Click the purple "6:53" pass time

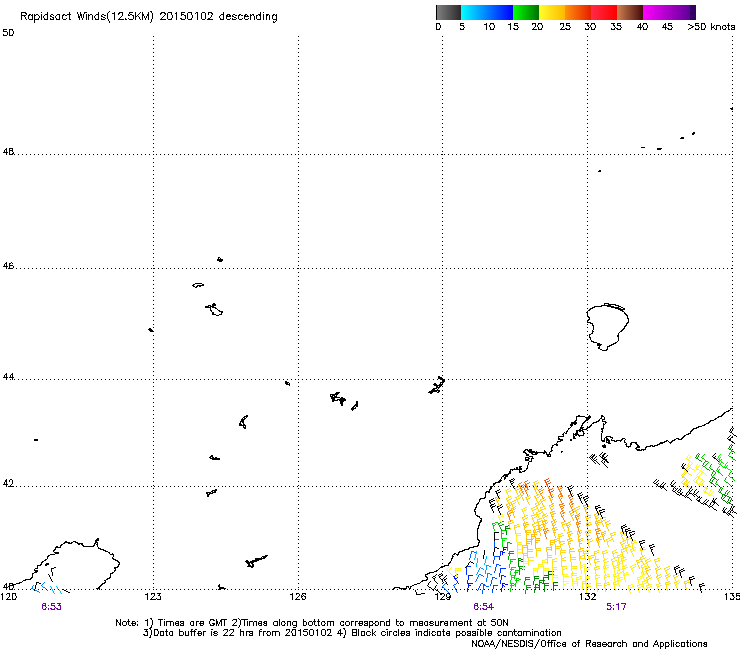click(x=51, y=607)
